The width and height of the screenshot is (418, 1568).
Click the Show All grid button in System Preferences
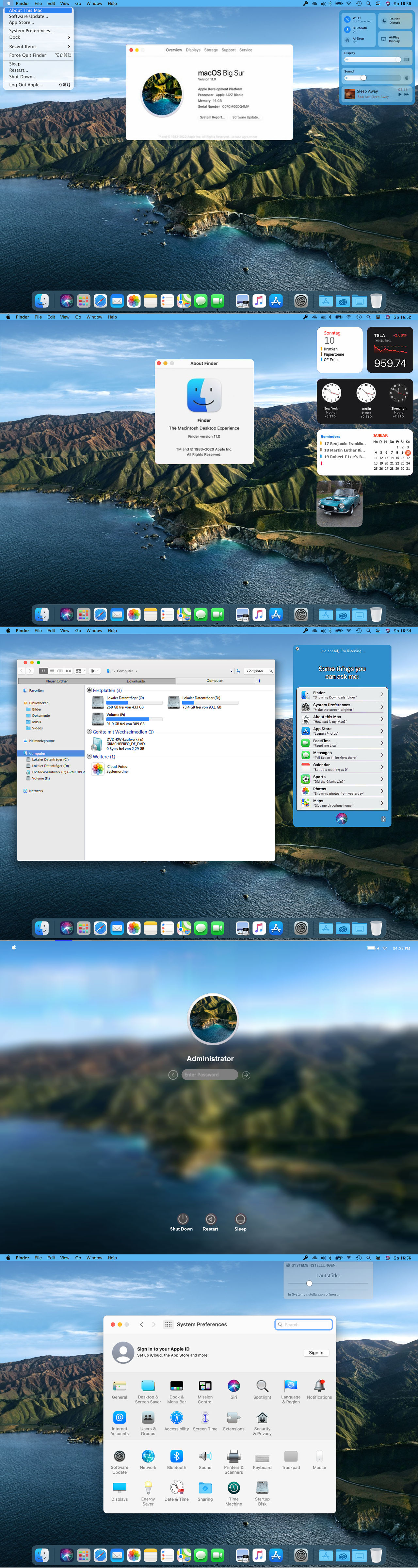tap(169, 1324)
